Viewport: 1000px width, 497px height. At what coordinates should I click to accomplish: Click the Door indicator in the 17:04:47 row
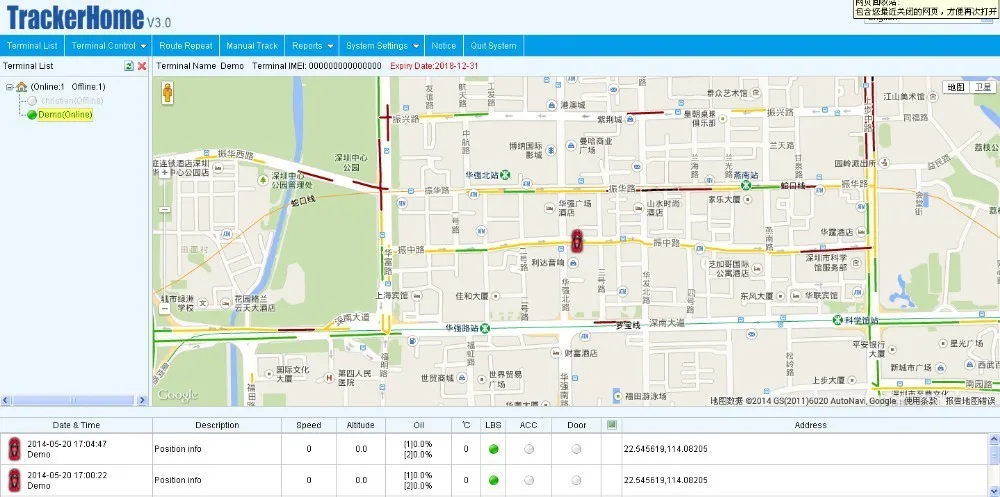click(x=577, y=449)
